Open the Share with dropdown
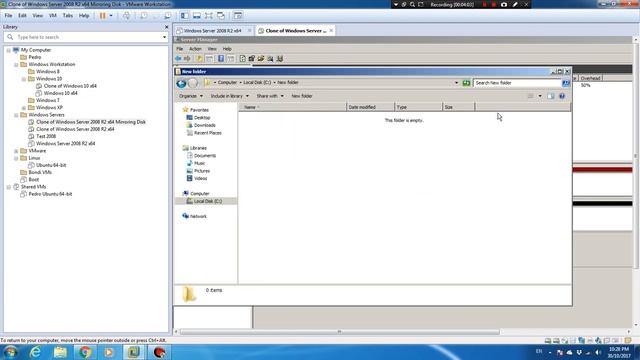 [270, 96]
